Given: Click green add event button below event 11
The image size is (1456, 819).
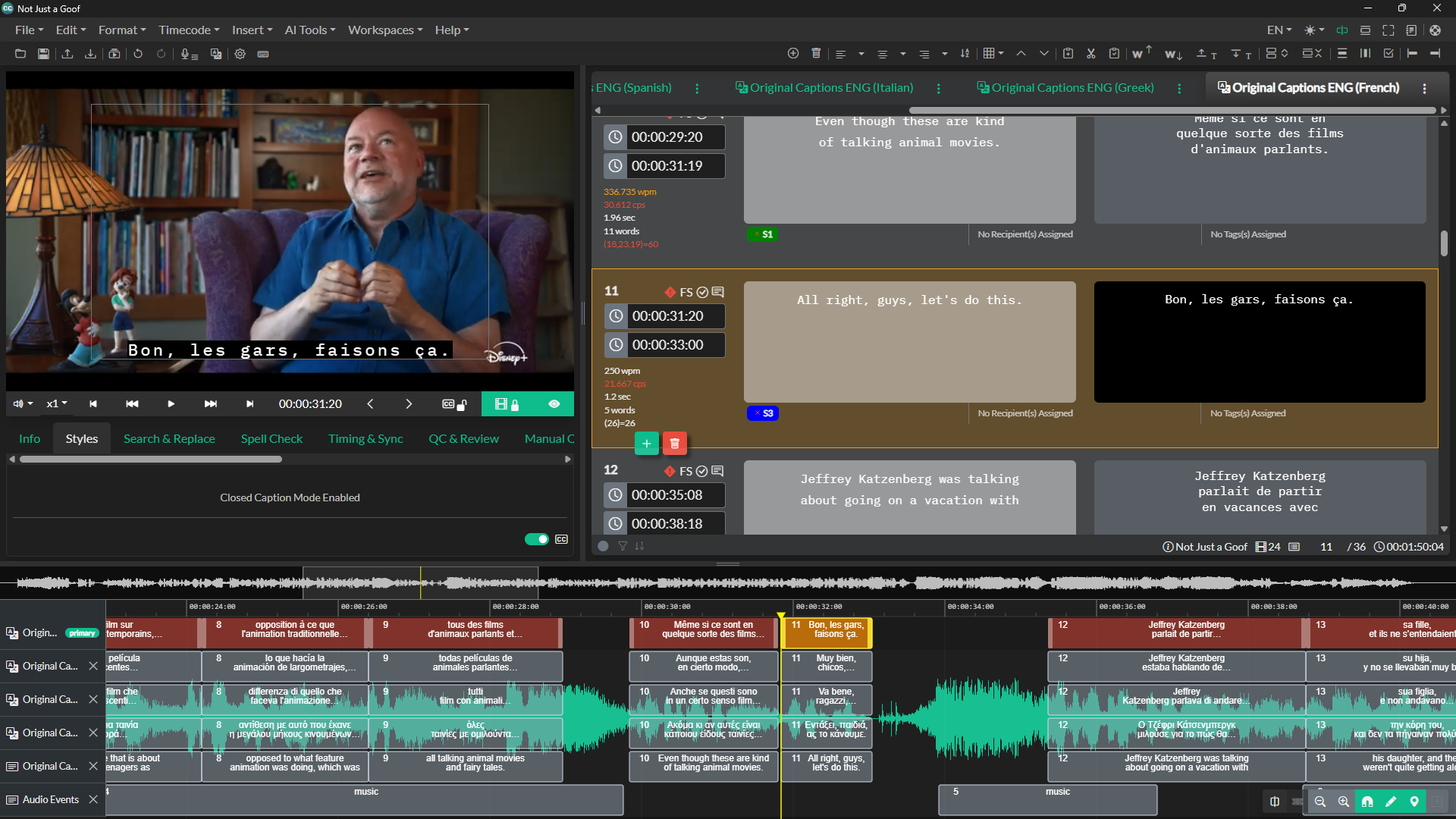Looking at the screenshot, I should 646,444.
